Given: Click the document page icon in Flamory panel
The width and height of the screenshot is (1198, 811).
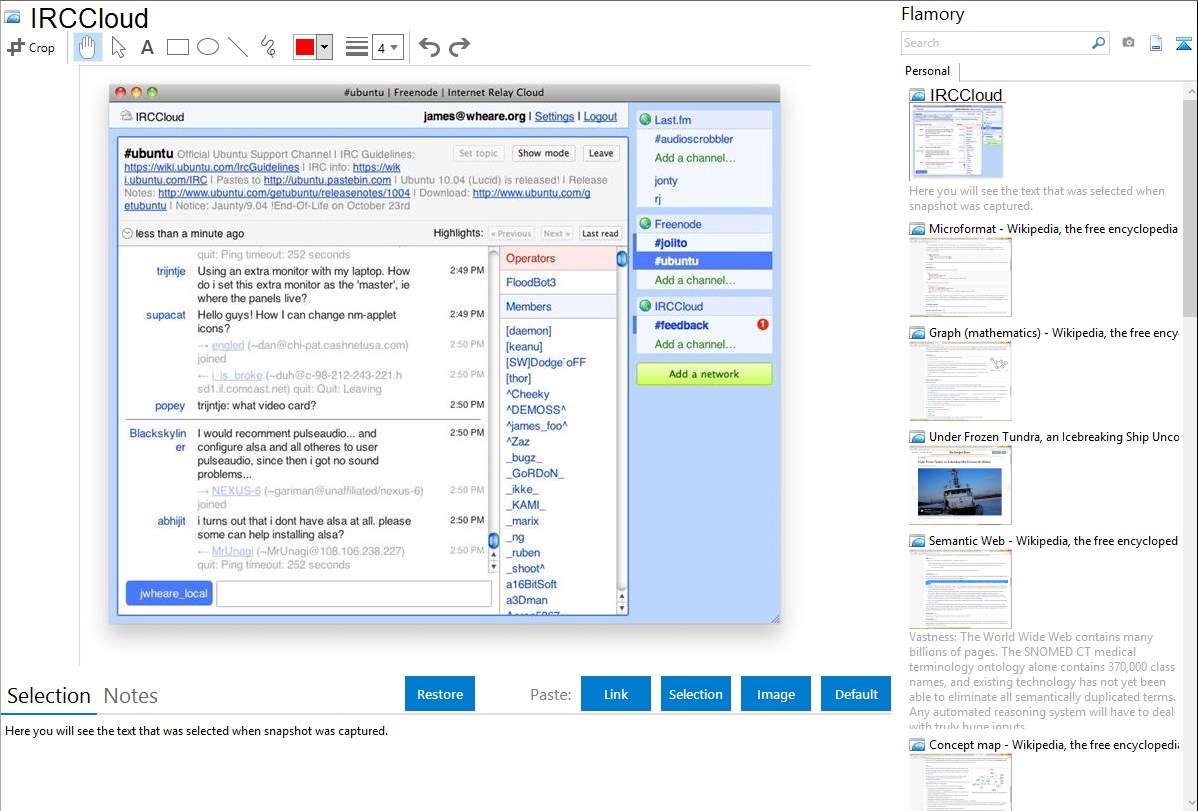Looking at the screenshot, I should (1156, 43).
